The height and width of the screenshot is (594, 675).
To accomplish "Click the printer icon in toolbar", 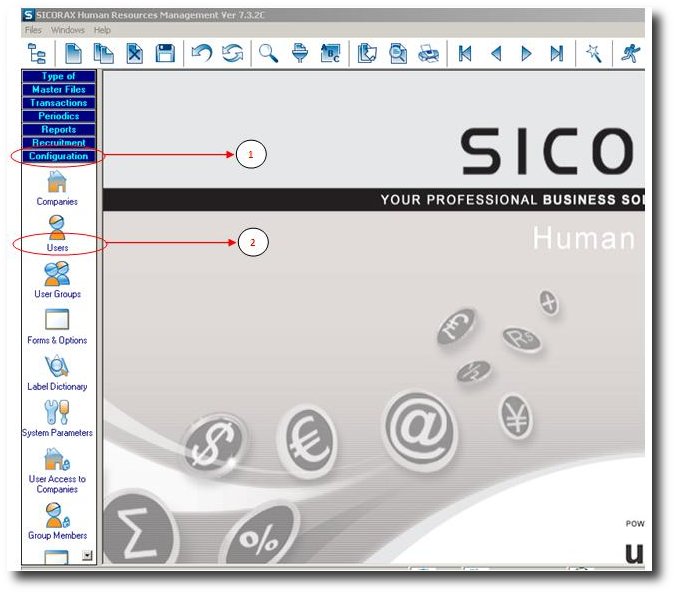I will pos(427,54).
